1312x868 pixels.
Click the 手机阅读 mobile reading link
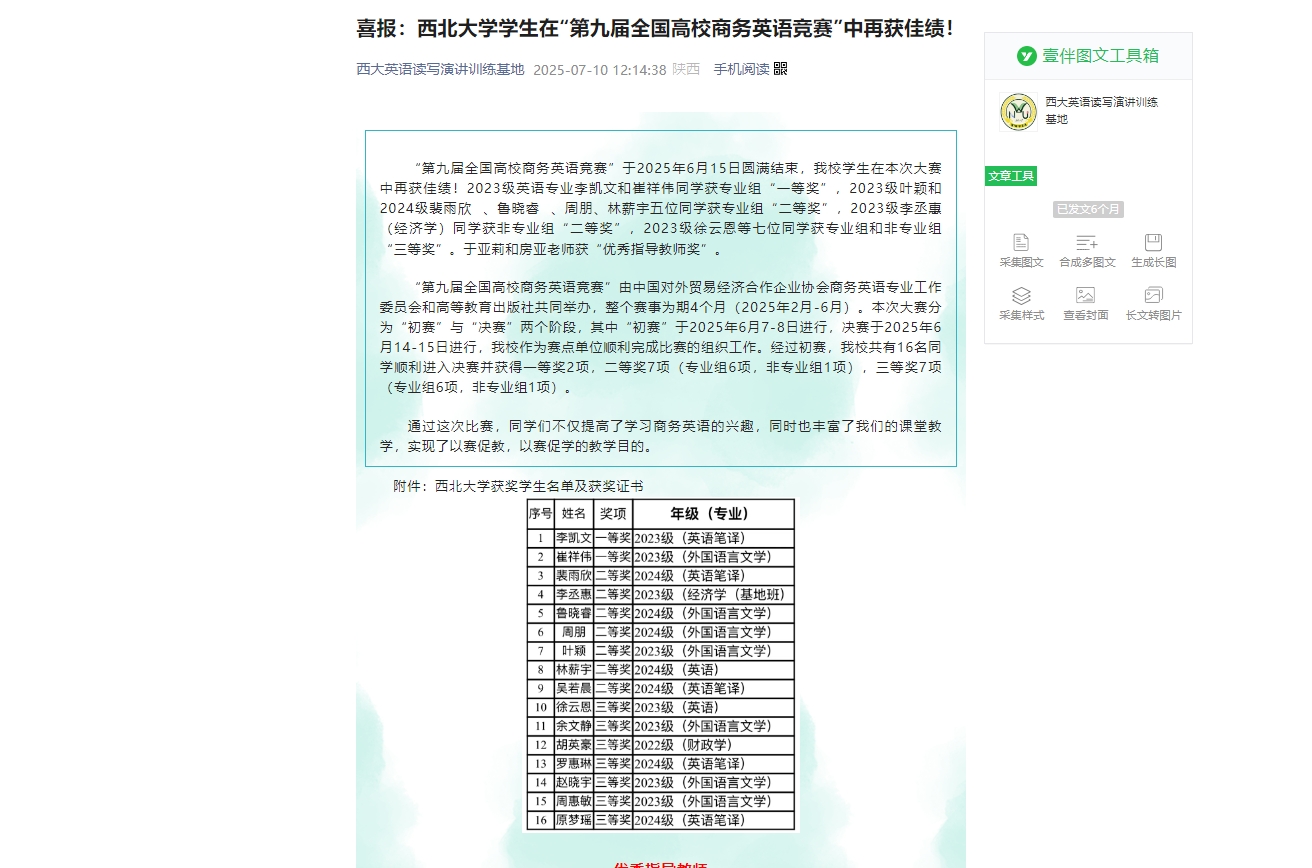740,71
